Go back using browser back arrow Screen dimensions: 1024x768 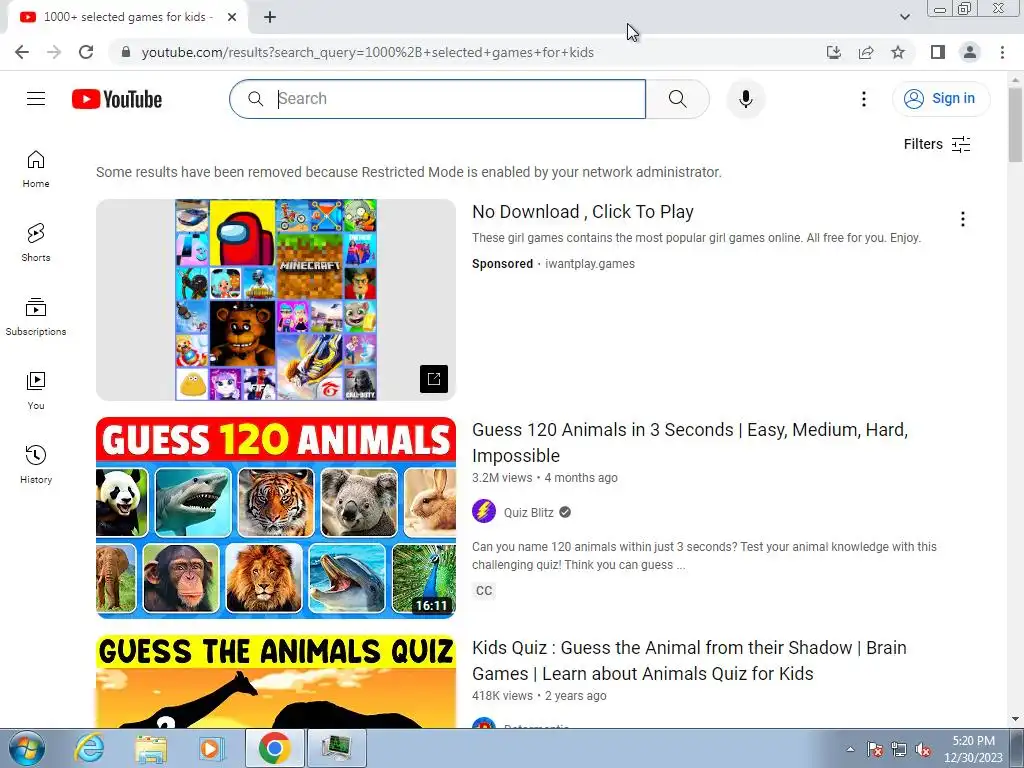[x=22, y=52]
